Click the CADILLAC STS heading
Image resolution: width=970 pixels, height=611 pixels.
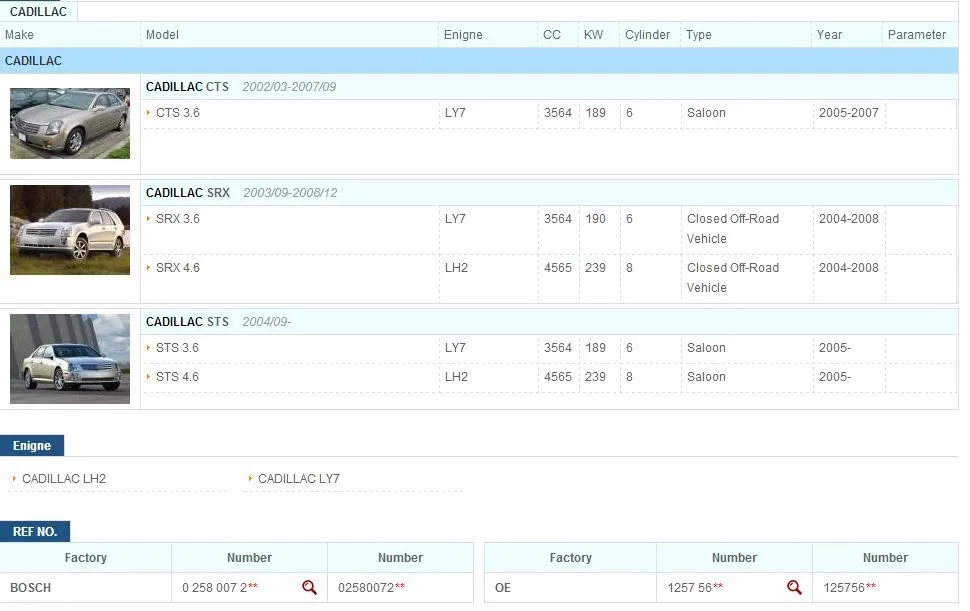point(187,322)
